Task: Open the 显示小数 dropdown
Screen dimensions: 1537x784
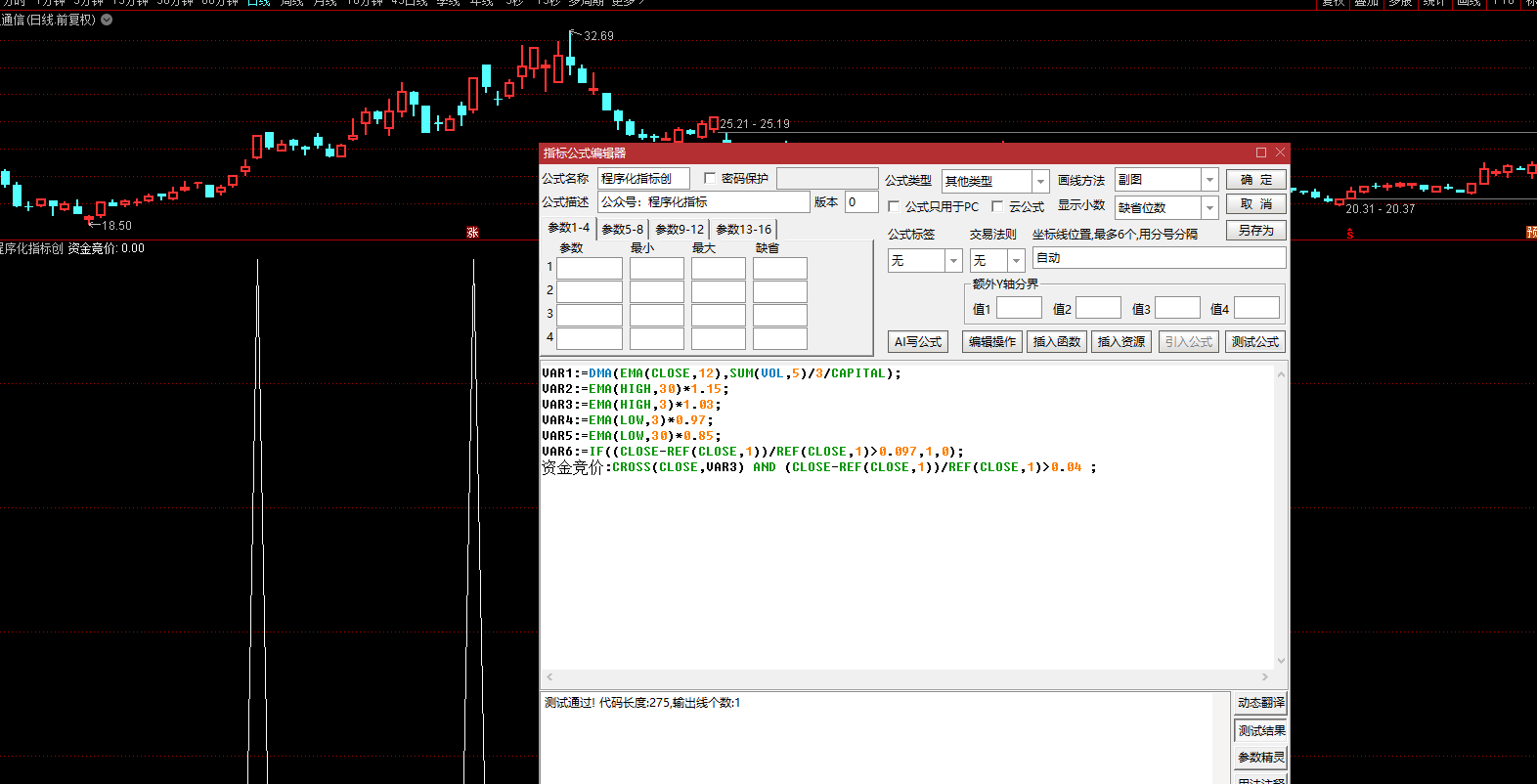Action: click(1209, 207)
